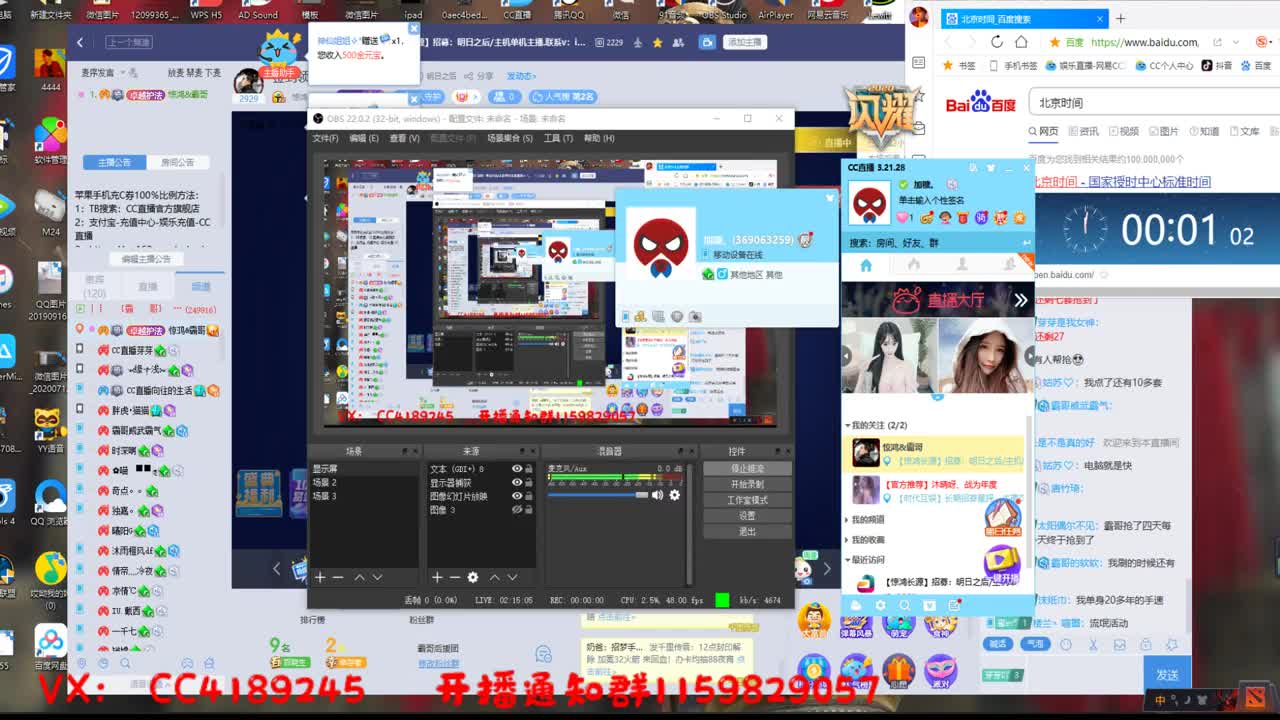Open CC直播 settings gear in bottom bar
This screenshot has width=1280, height=720.
tap(880, 605)
